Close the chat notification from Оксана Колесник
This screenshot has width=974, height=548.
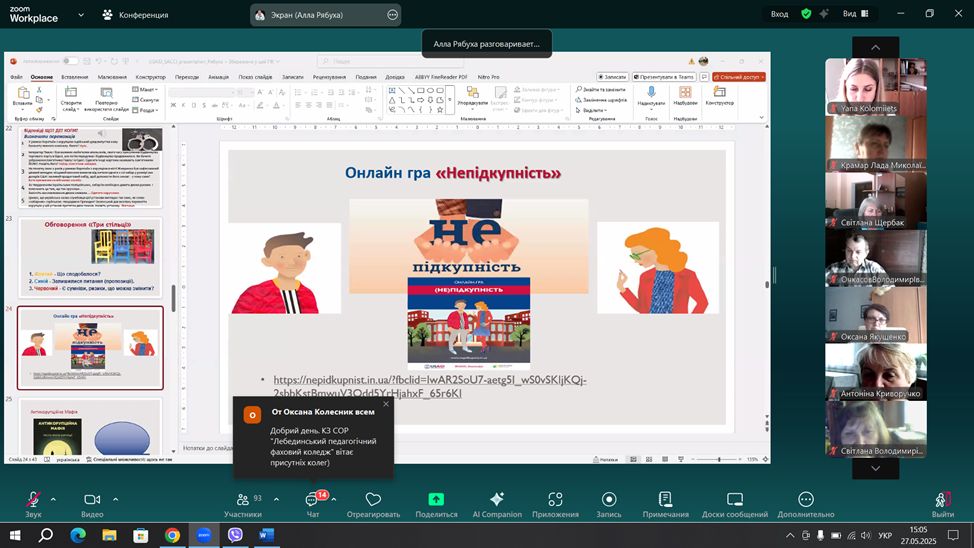tap(386, 404)
